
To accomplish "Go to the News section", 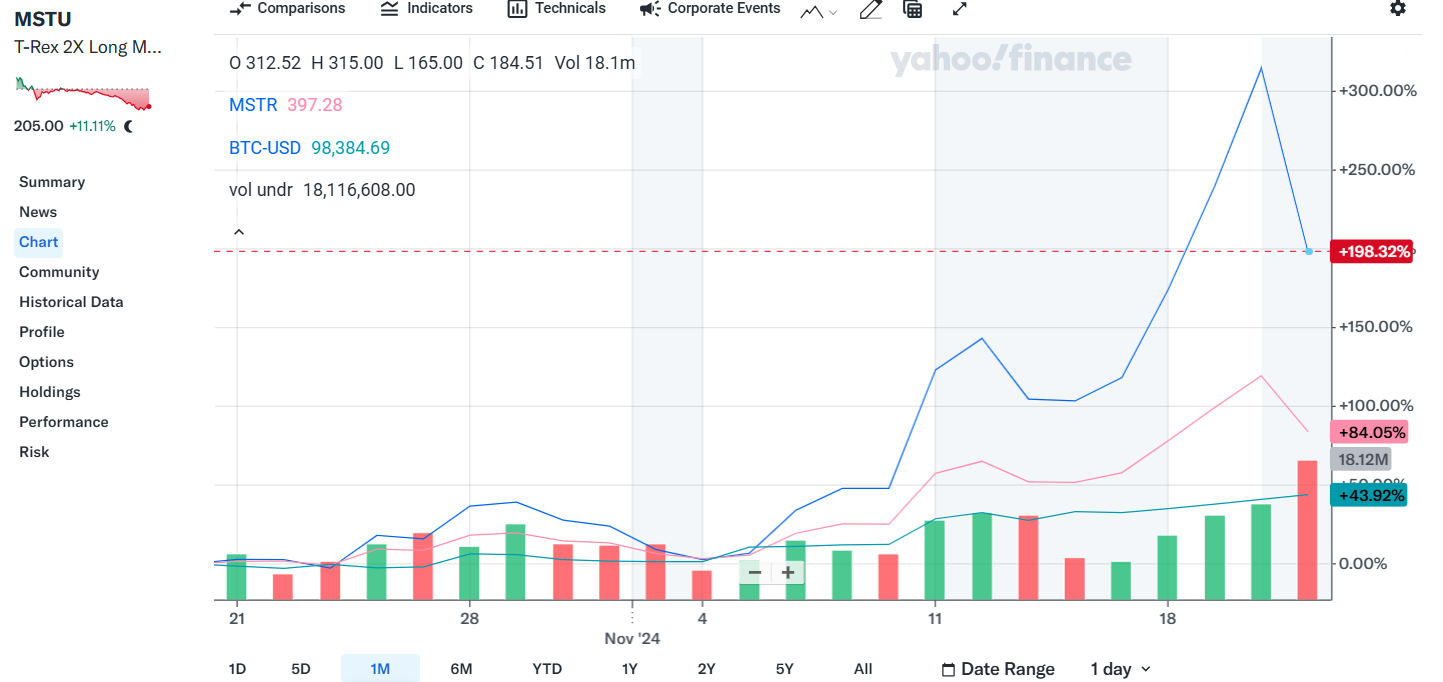I will point(38,212).
